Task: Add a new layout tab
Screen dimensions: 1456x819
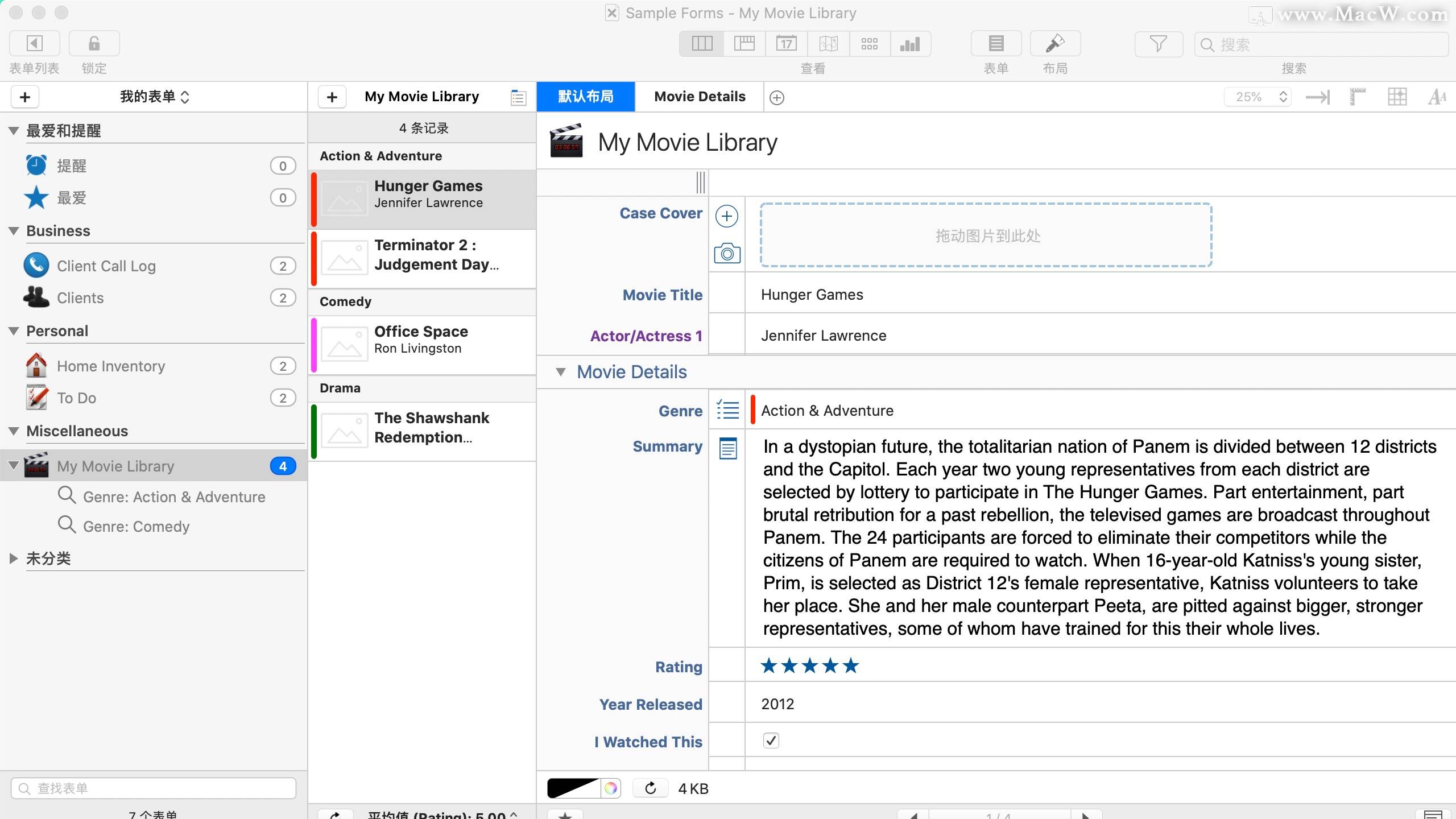Action: [776, 98]
